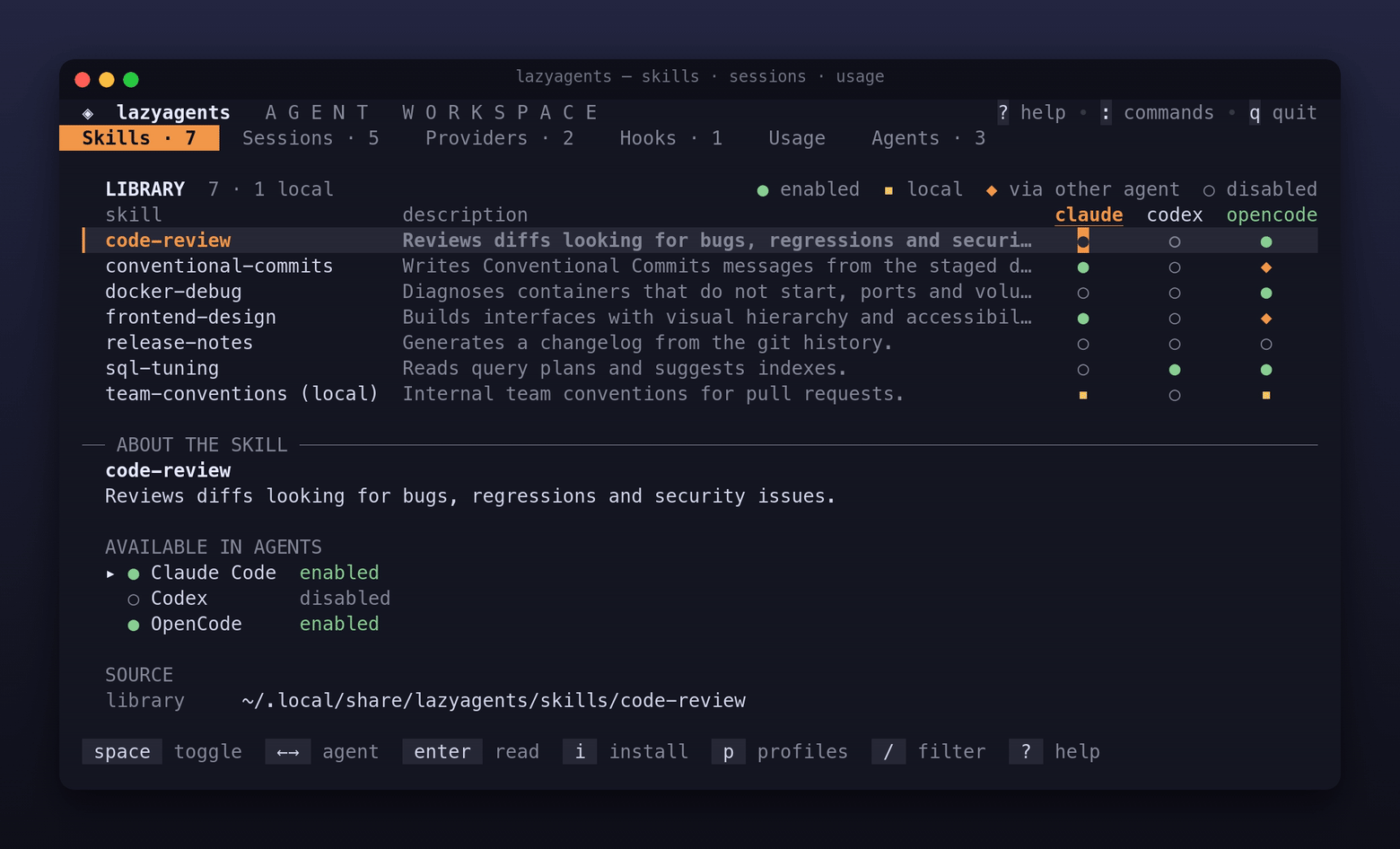This screenshot has width=1400, height=849.
Task: Click sql-tuning enabled dot under opencode
Action: [1266, 370]
